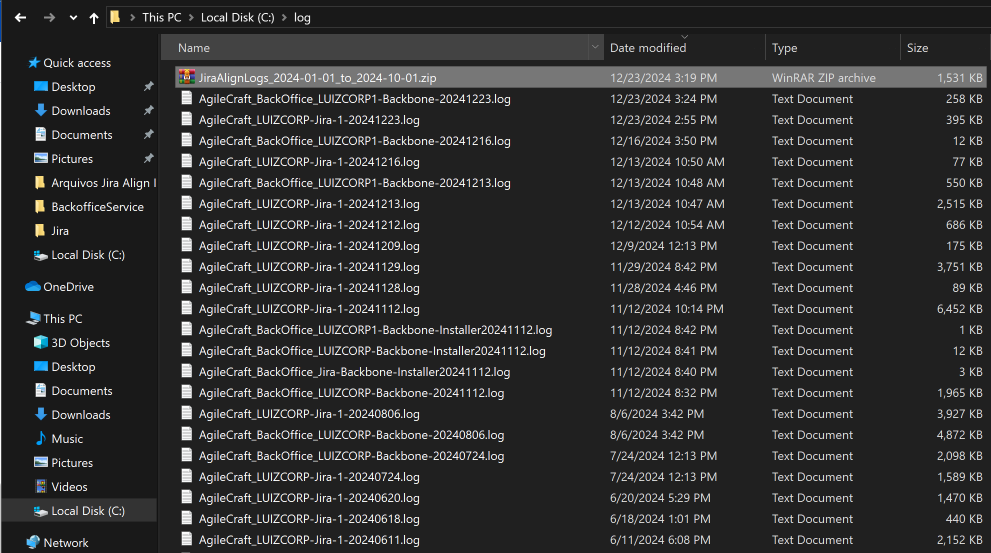Click the Forward navigation arrow

tap(49, 18)
